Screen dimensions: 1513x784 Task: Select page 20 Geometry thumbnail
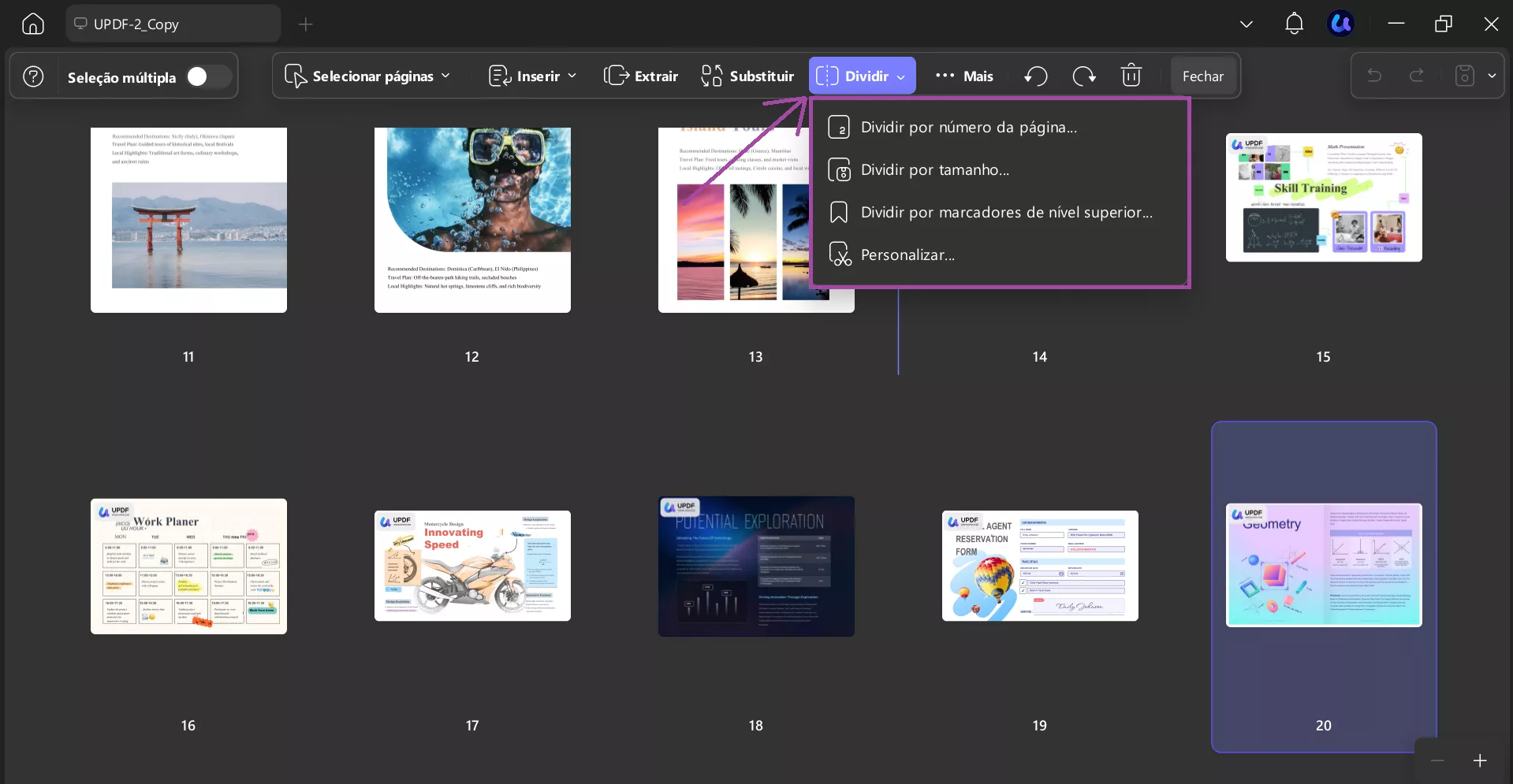[x=1324, y=565]
